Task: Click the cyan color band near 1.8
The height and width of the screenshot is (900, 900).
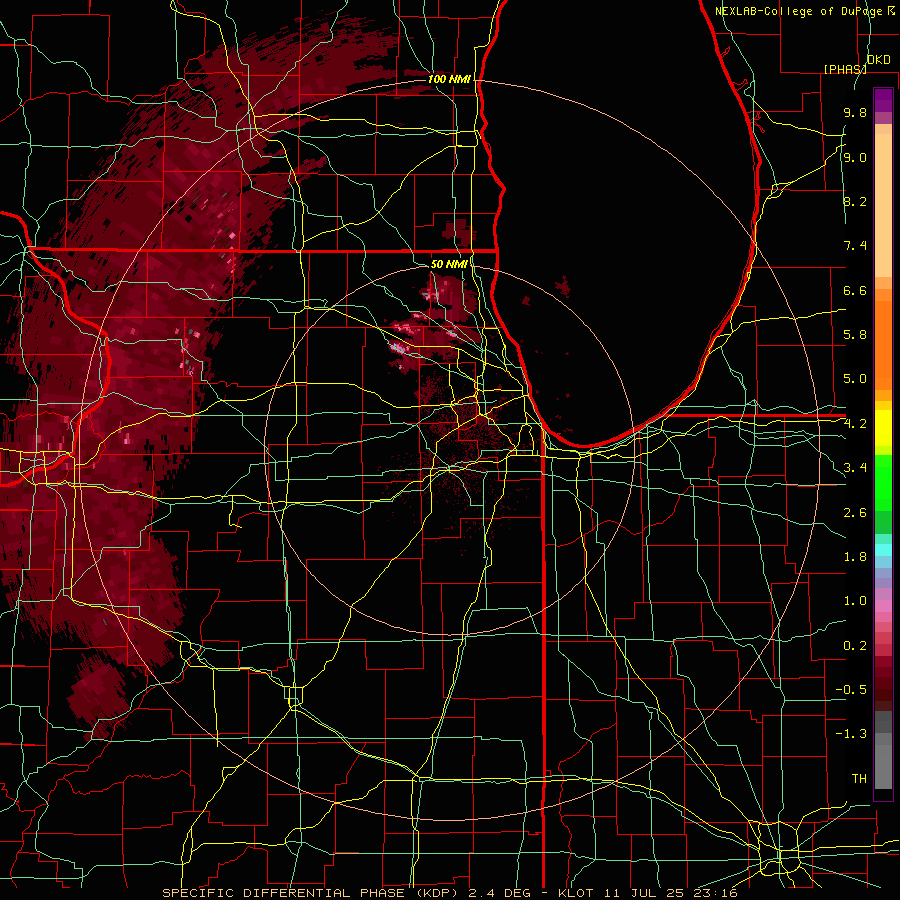Action: pyautogui.click(x=883, y=550)
